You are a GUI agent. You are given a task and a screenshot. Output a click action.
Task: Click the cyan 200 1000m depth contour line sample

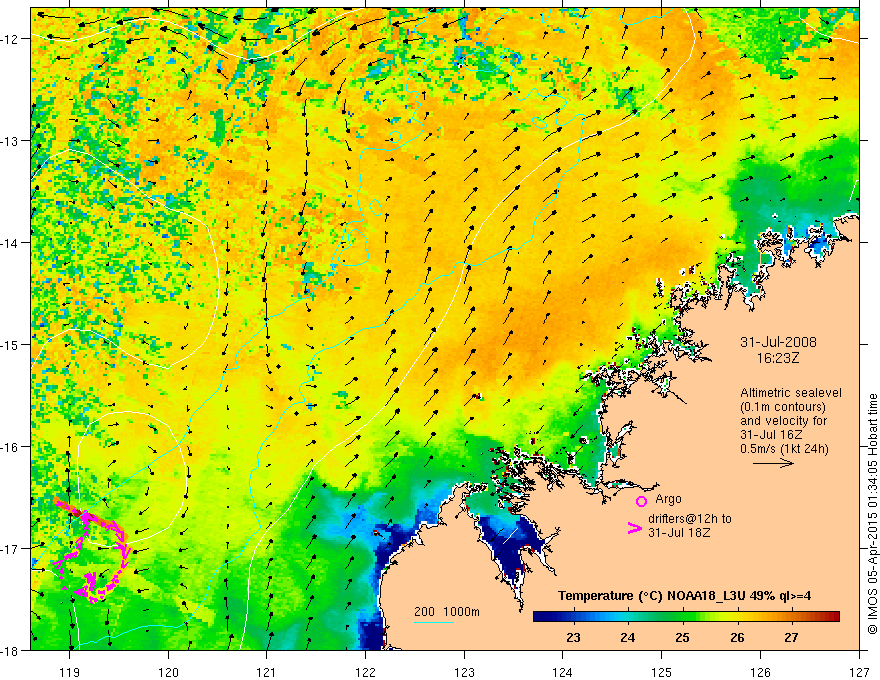pos(434,622)
